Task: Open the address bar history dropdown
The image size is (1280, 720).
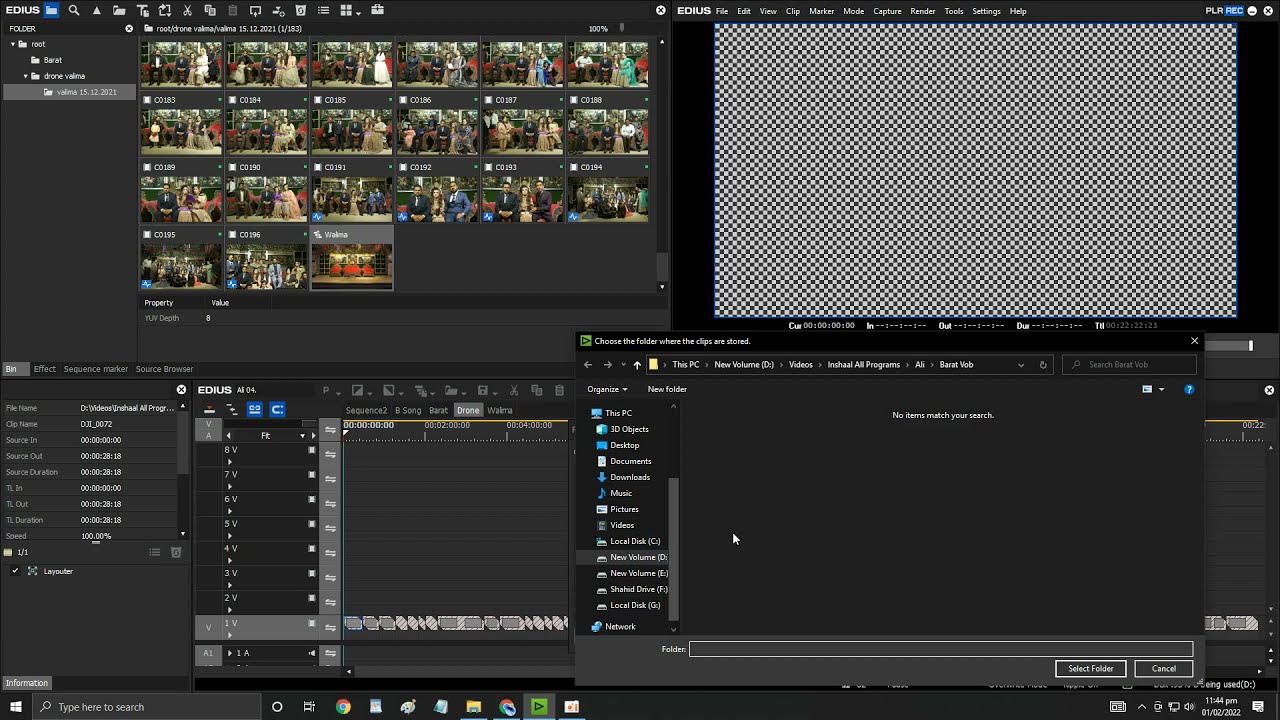Action: click(x=1021, y=364)
